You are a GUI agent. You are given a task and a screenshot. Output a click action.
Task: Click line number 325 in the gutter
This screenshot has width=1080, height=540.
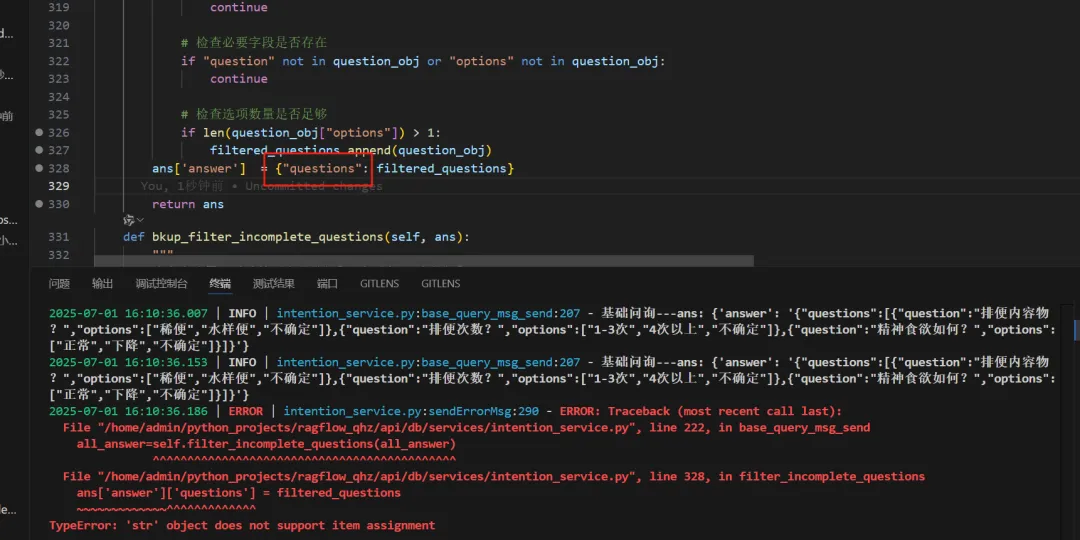click(x=59, y=114)
